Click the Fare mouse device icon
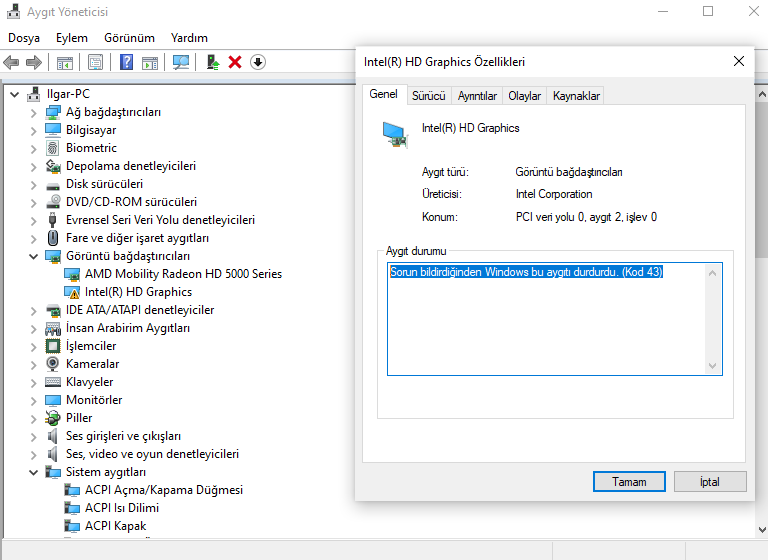This screenshot has width=768, height=560. click(52, 238)
